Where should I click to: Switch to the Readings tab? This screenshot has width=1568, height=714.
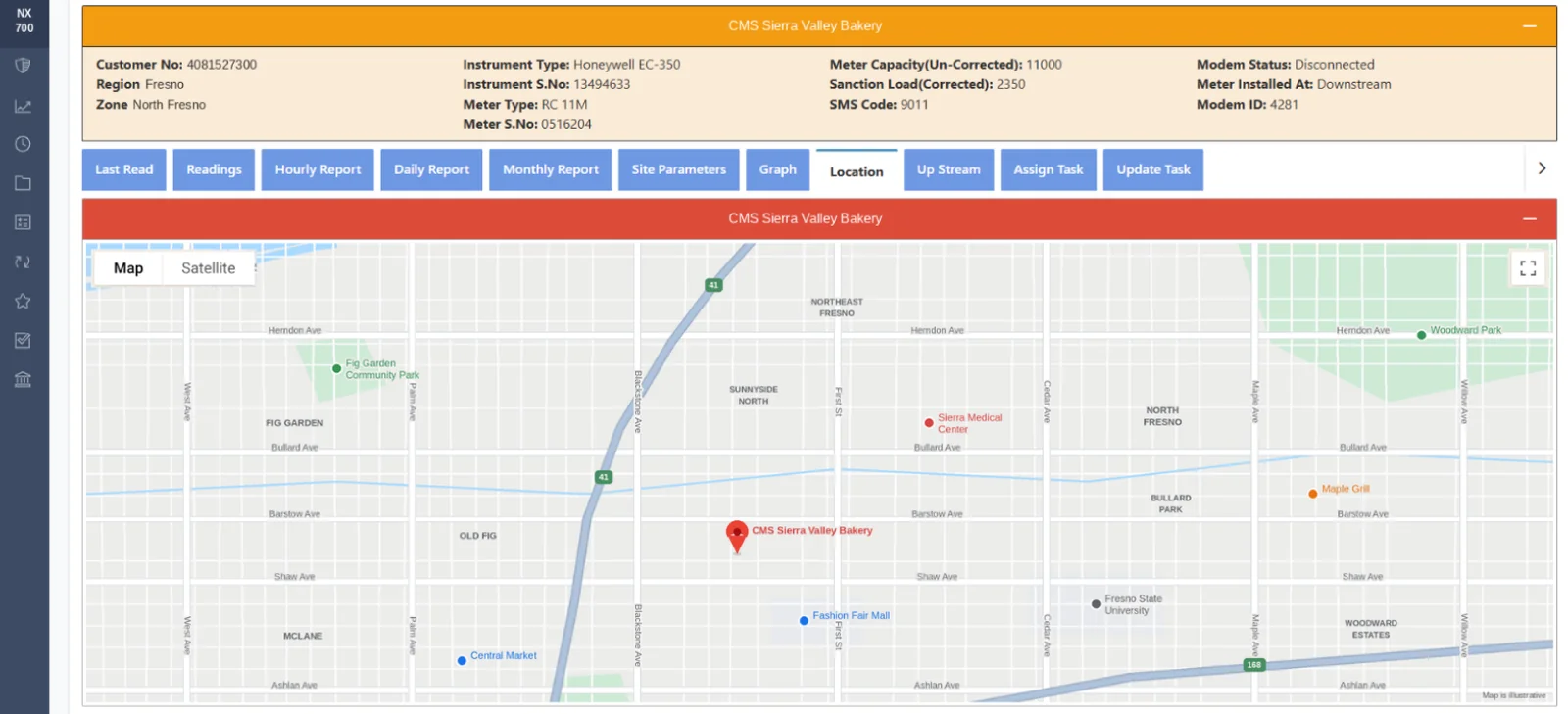214,169
